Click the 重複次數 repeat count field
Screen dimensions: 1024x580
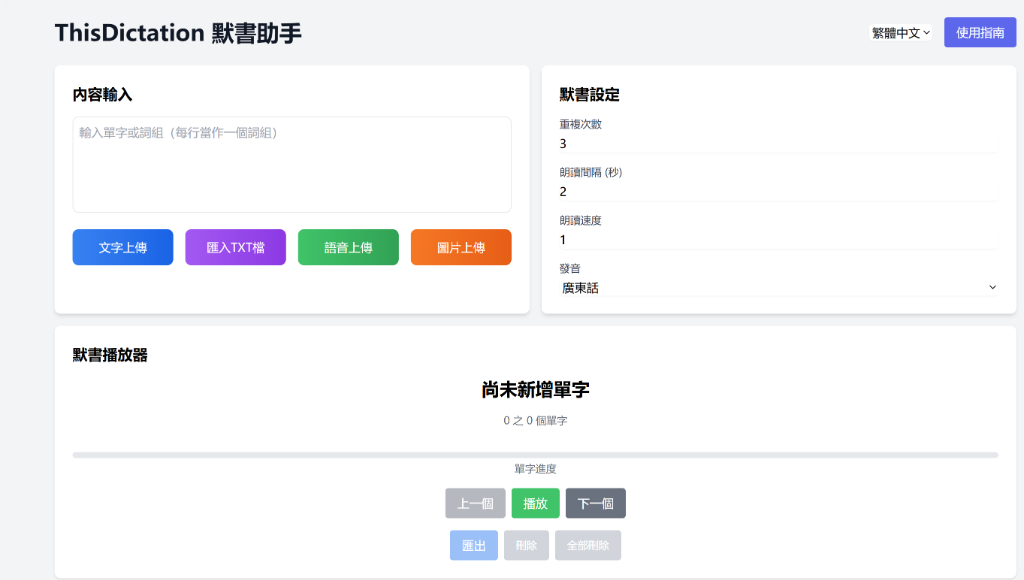(x=778, y=143)
